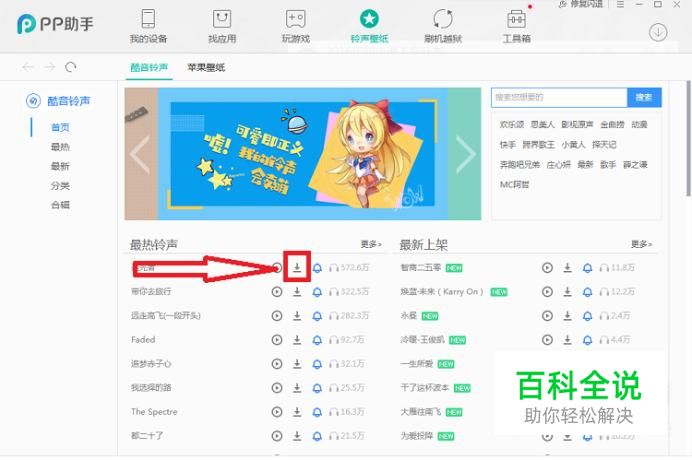
Task: Expand 更多 for 最新上架 list
Action: (x=641, y=244)
